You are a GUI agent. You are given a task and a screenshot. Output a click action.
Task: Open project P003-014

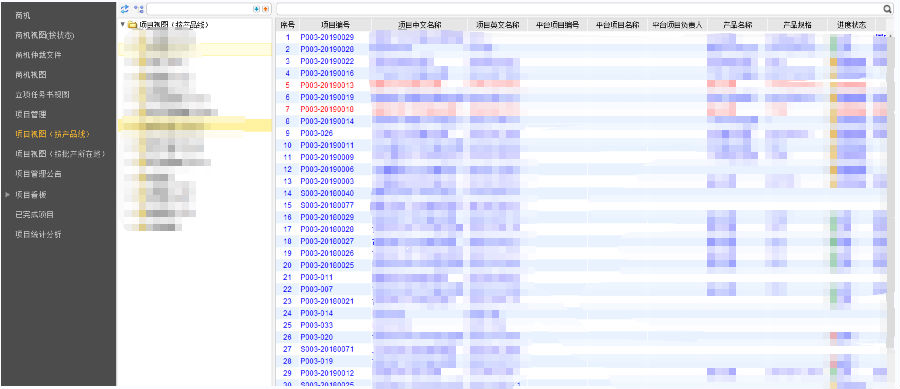point(316,313)
